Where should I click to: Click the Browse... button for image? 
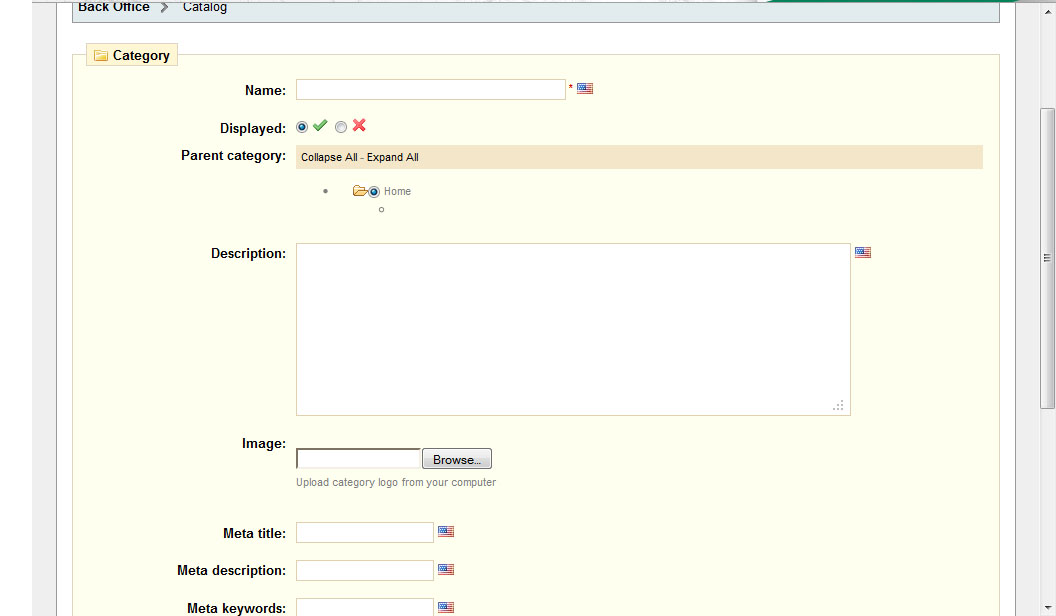coord(457,459)
